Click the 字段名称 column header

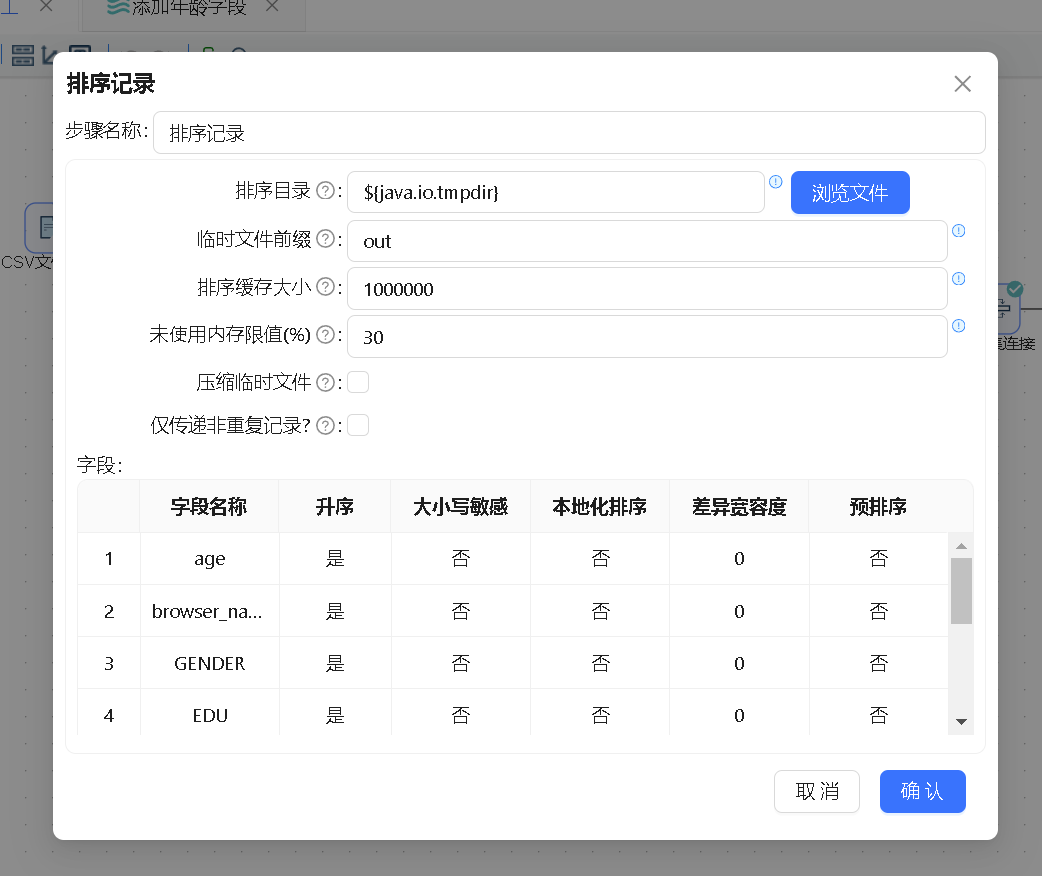209,506
